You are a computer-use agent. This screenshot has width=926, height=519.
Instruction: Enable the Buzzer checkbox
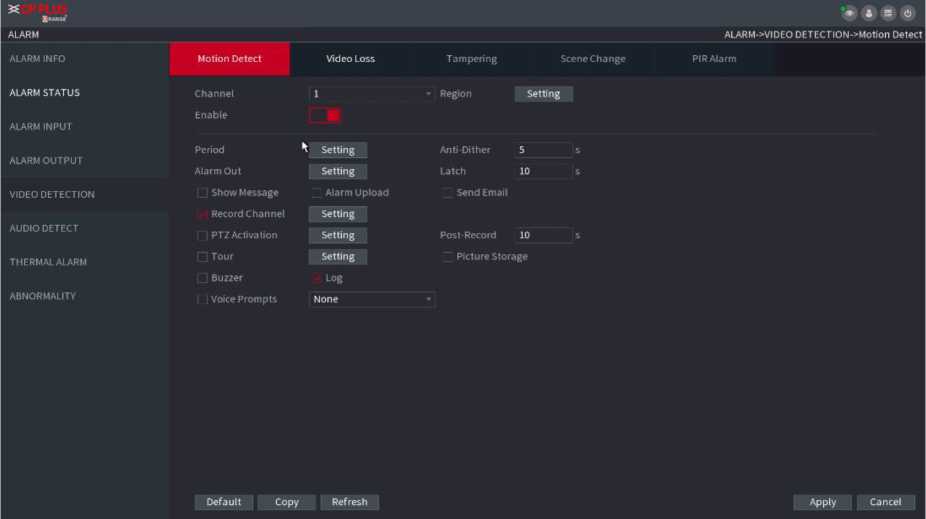click(203, 278)
